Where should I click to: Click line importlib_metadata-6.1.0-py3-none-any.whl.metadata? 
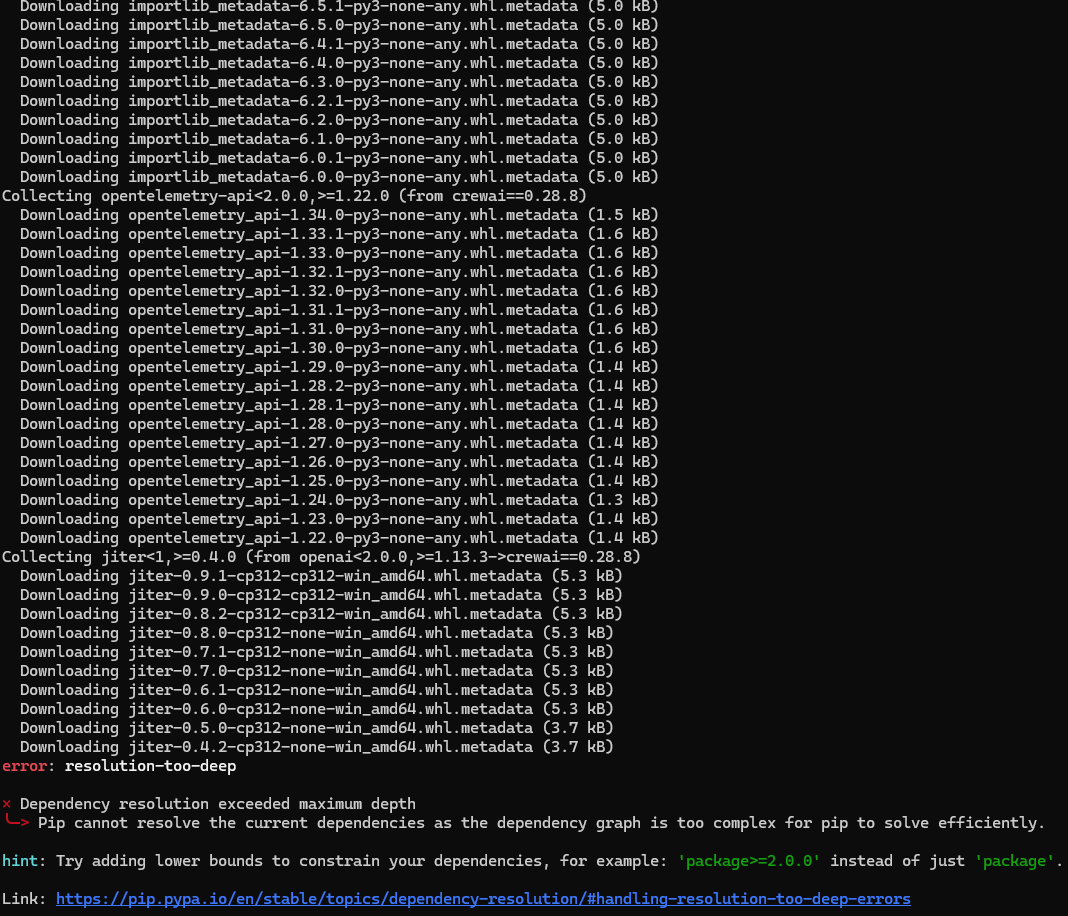point(339,139)
